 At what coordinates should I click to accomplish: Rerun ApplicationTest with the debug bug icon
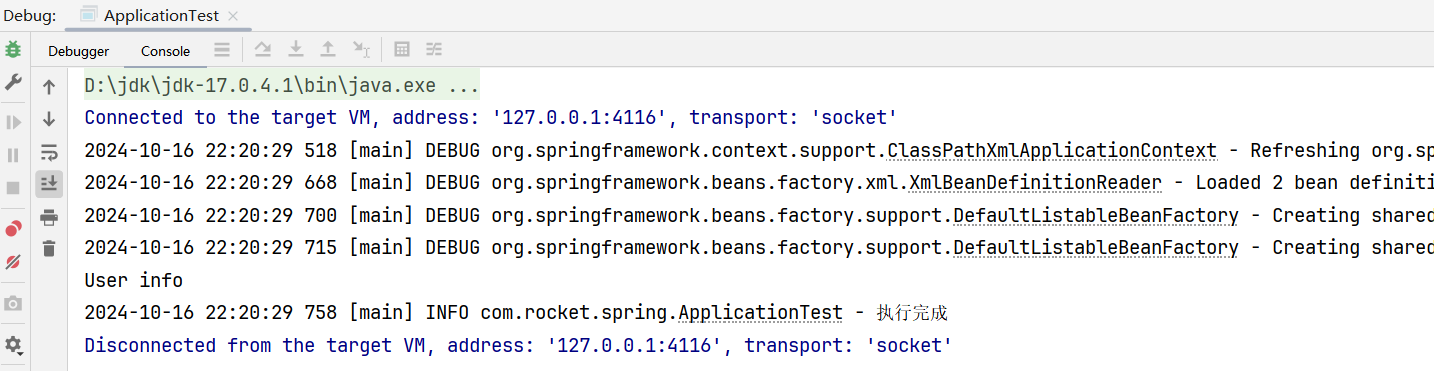click(x=13, y=49)
